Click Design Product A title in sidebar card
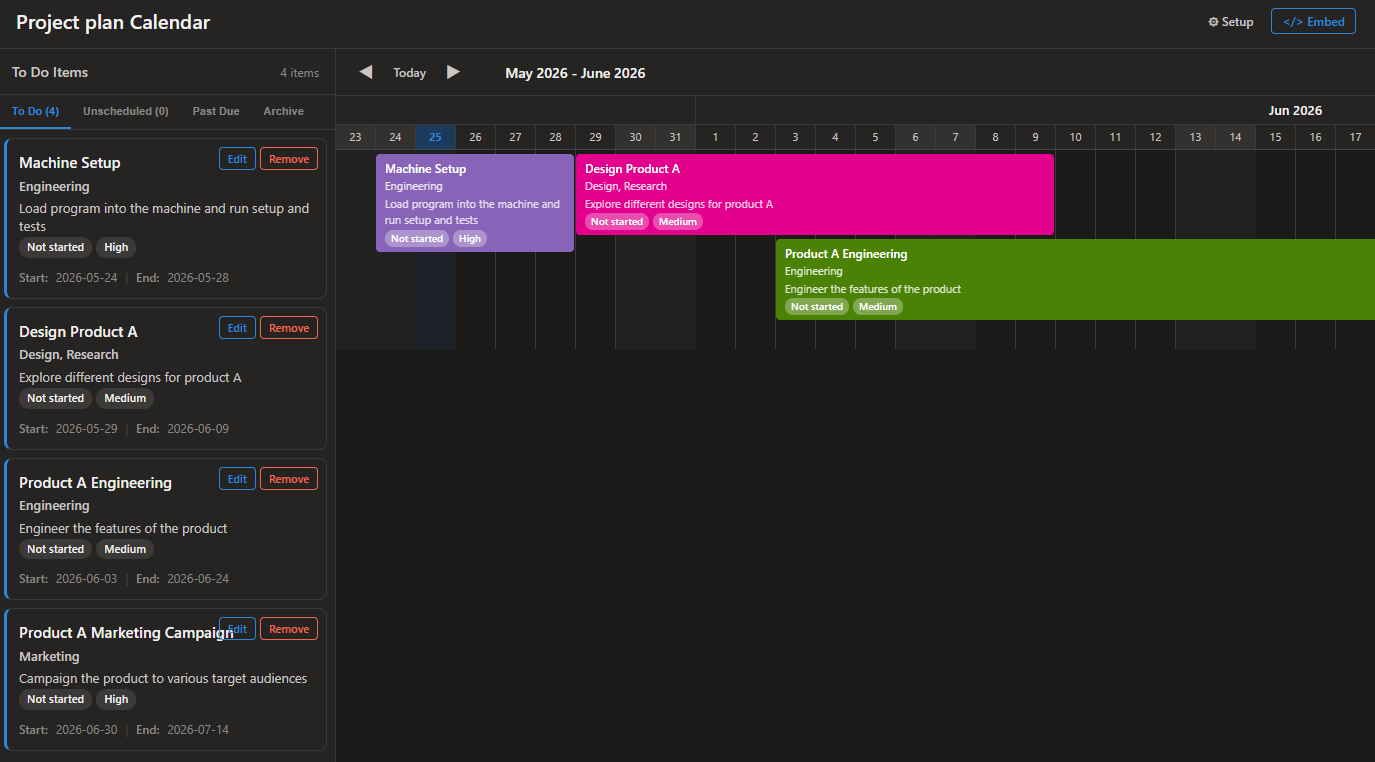Viewport: 1375px width, 762px height. click(78, 332)
